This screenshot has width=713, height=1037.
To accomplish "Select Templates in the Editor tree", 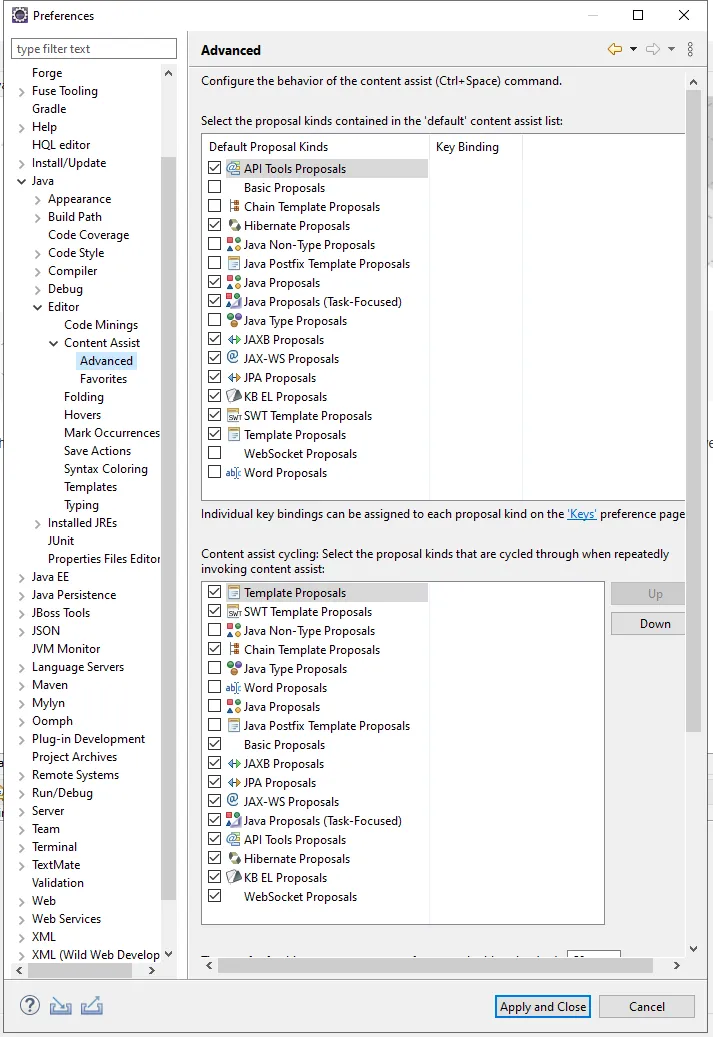I will (x=91, y=487).
